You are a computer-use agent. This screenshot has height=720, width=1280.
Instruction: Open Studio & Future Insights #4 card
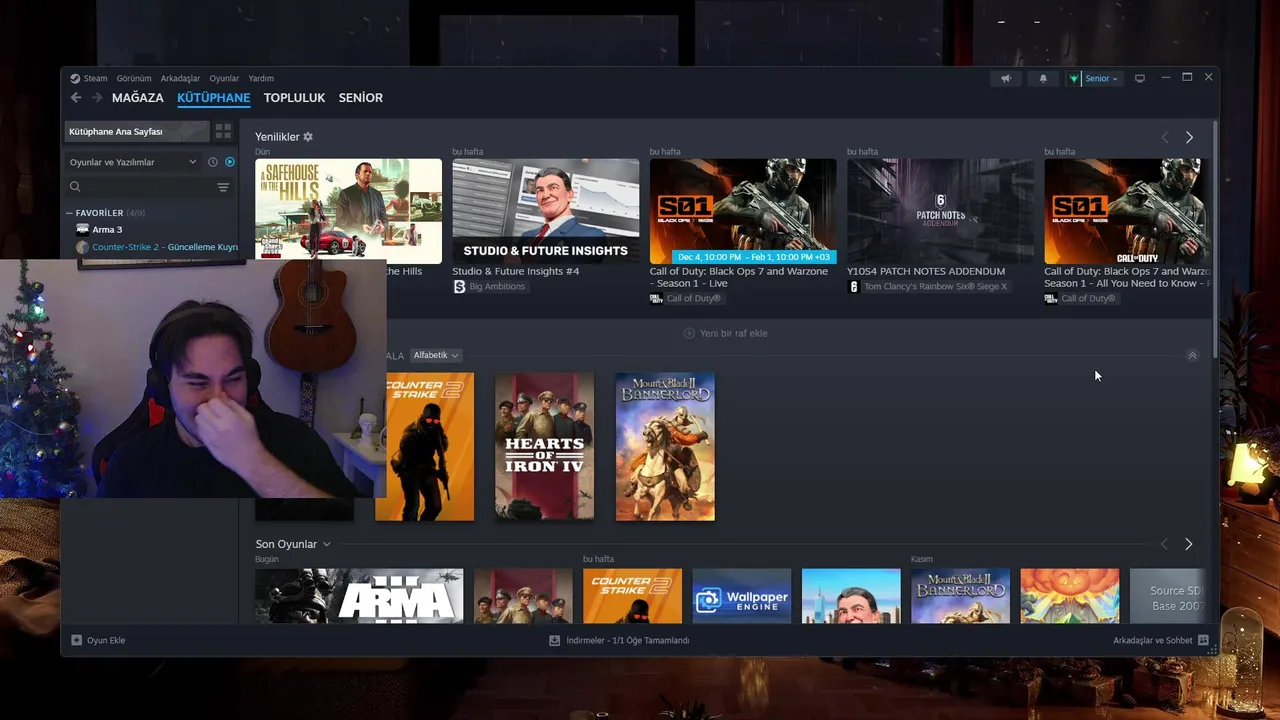click(545, 211)
